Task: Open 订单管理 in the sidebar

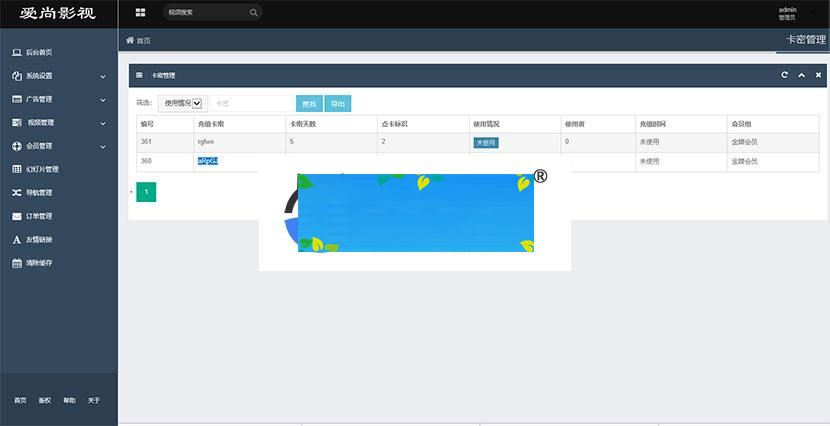Action: [x=38, y=216]
